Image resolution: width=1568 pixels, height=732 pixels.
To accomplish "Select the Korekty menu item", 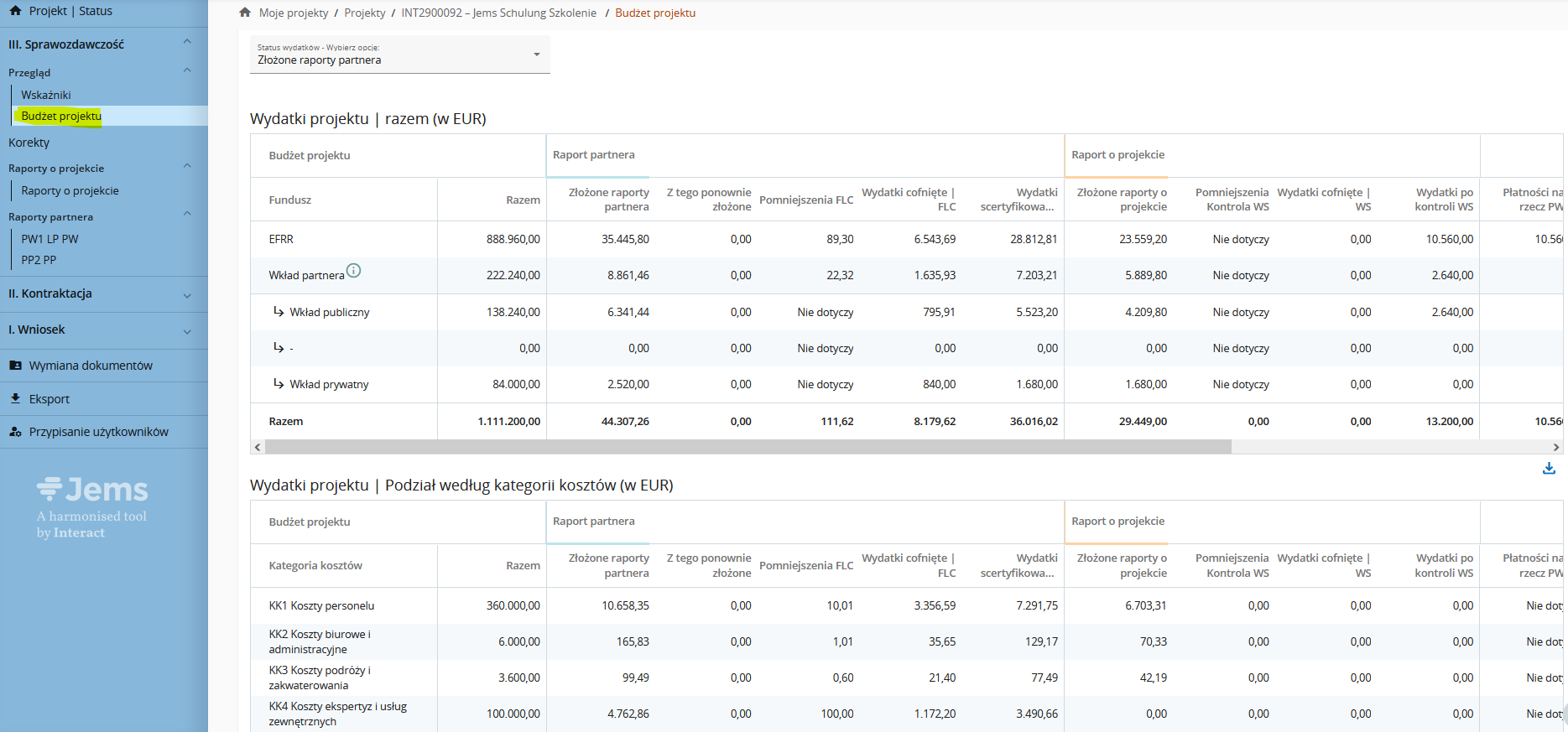I will click(29, 143).
